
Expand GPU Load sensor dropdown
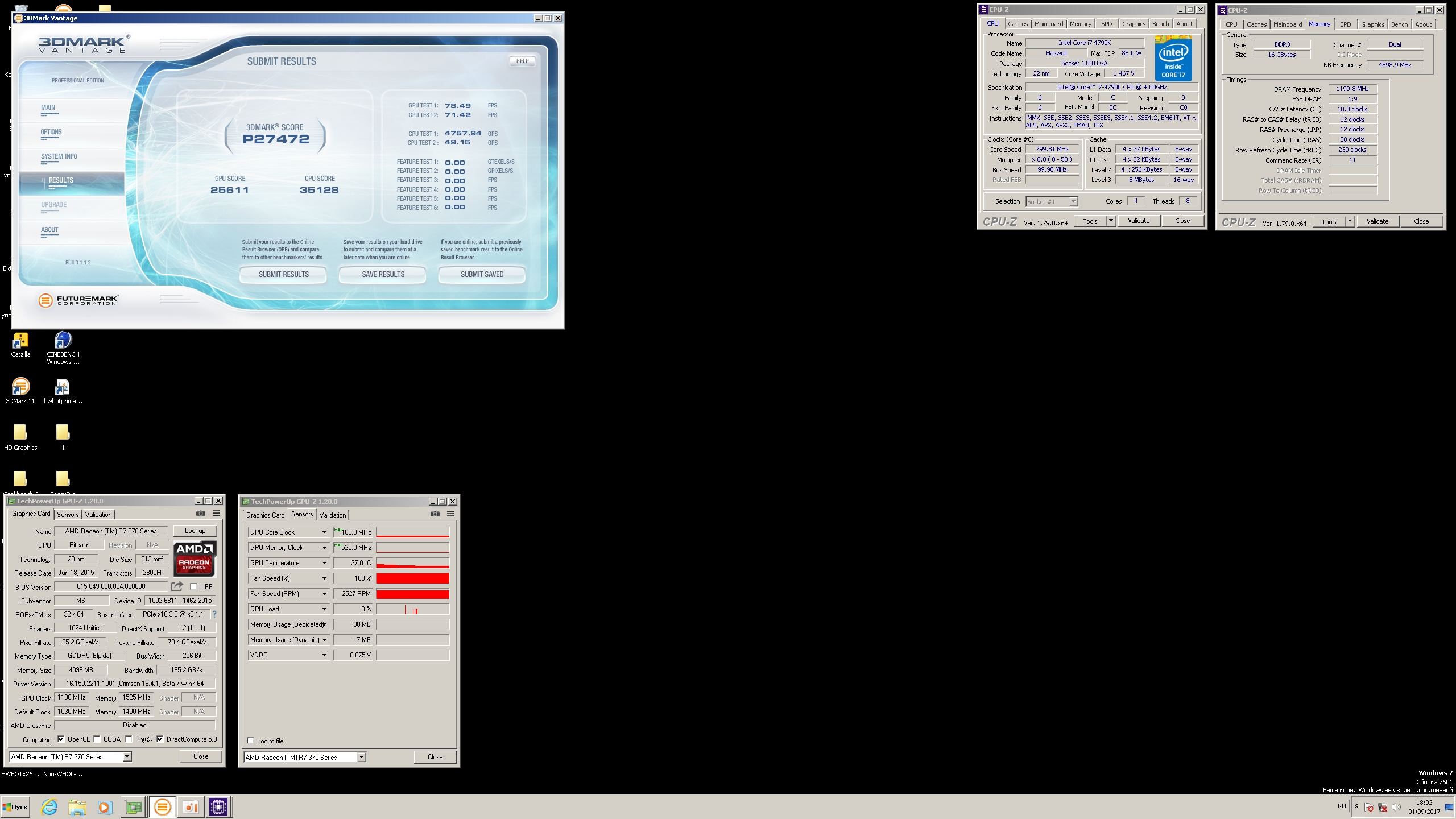point(324,609)
